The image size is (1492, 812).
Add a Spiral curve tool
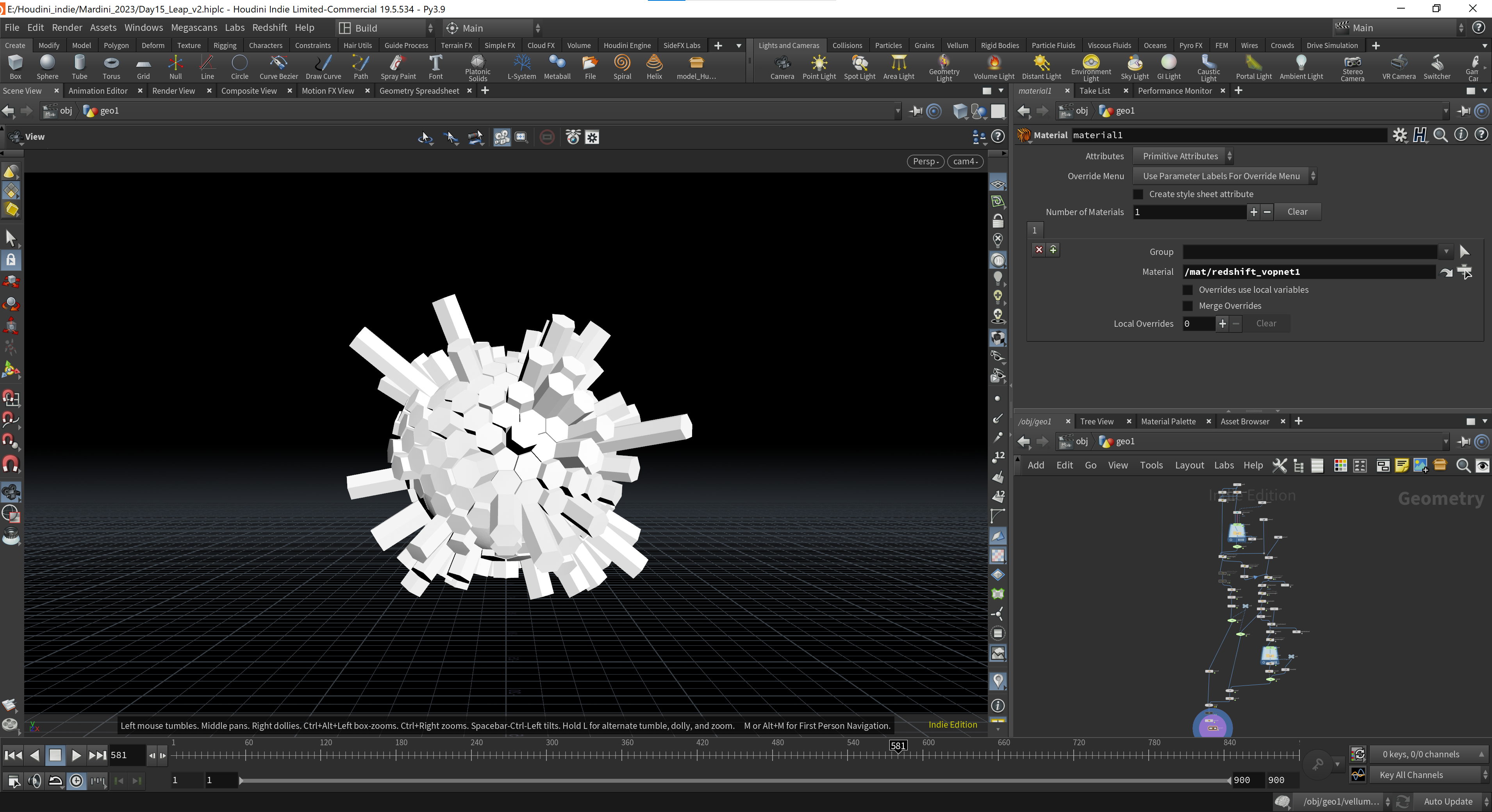[x=622, y=67]
